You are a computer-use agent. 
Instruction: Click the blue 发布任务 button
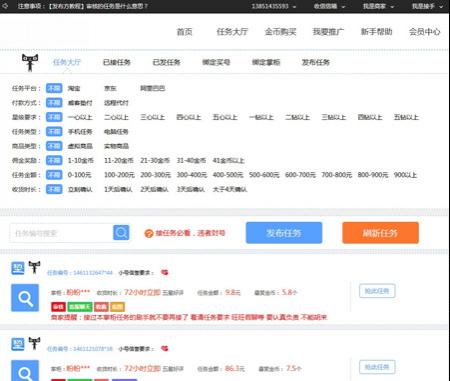click(x=284, y=233)
